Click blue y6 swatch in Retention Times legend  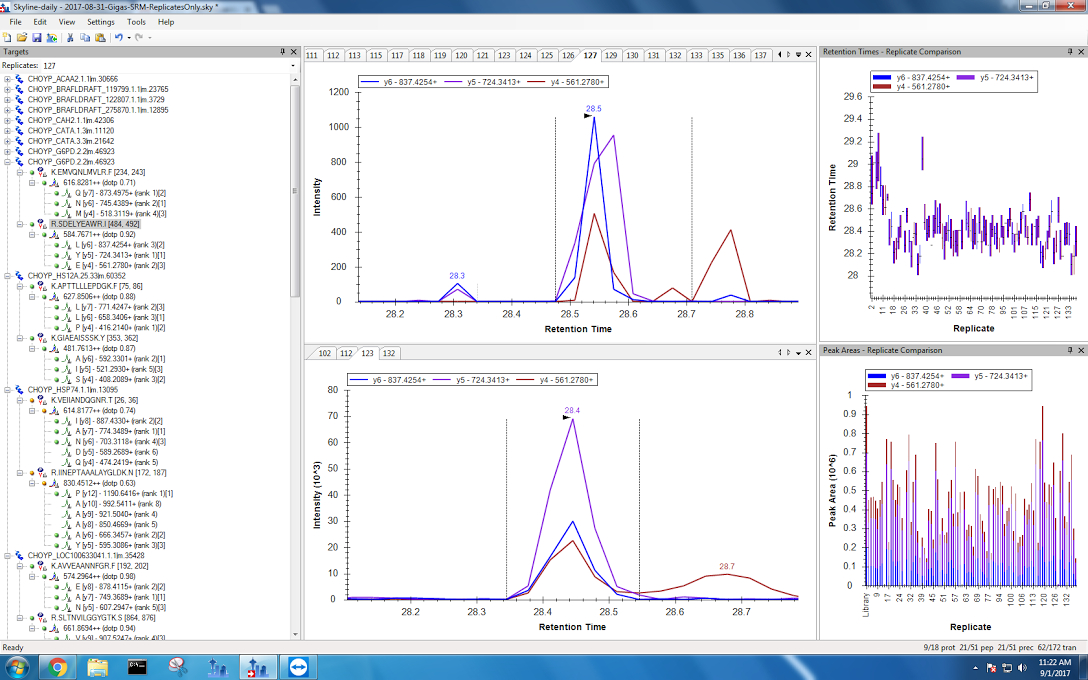click(x=882, y=77)
